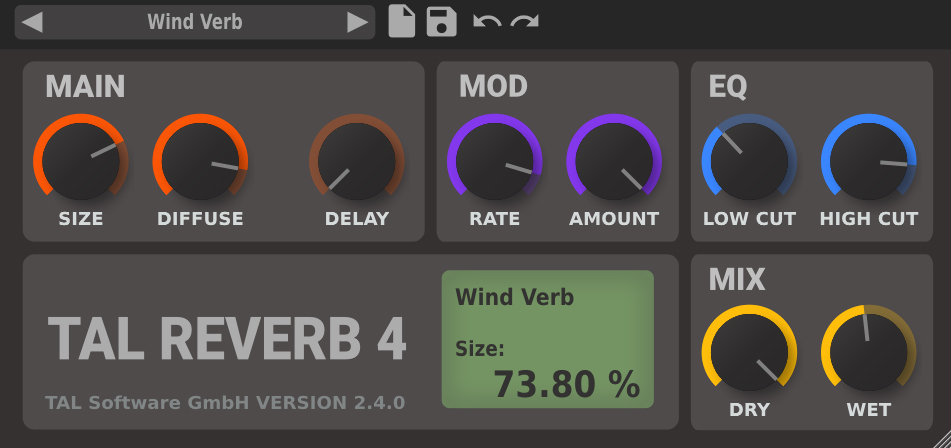
Task: Save the preset with the floppy disk icon
Action: [x=442, y=22]
